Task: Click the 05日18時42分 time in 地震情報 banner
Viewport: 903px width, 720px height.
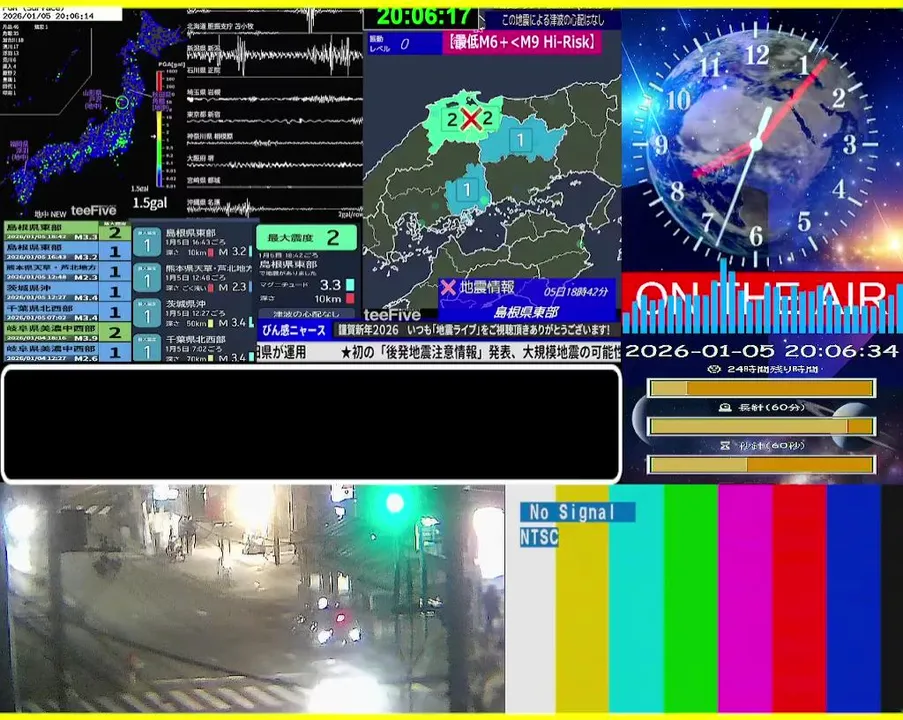Action: pyautogui.click(x=576, y=291)
